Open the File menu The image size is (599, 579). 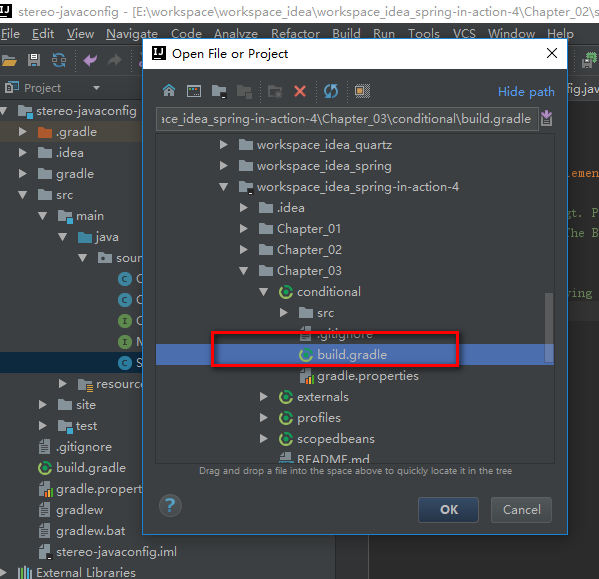click(10, 34)
